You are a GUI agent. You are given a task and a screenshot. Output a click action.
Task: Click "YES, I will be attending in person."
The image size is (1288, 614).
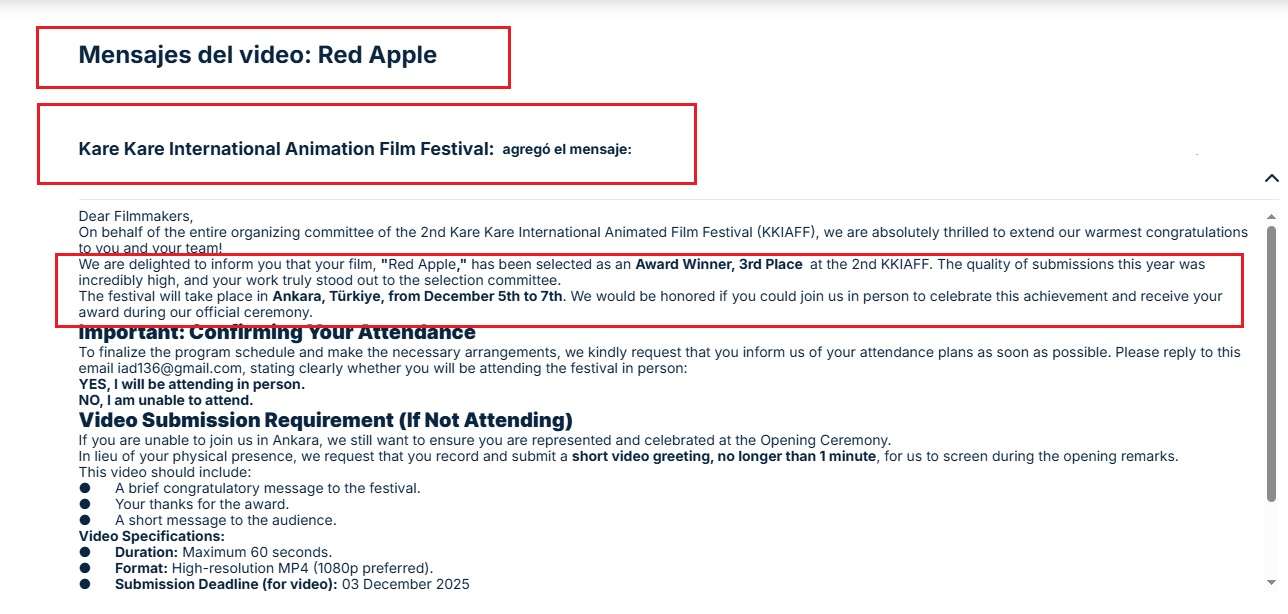click(192, 384)
